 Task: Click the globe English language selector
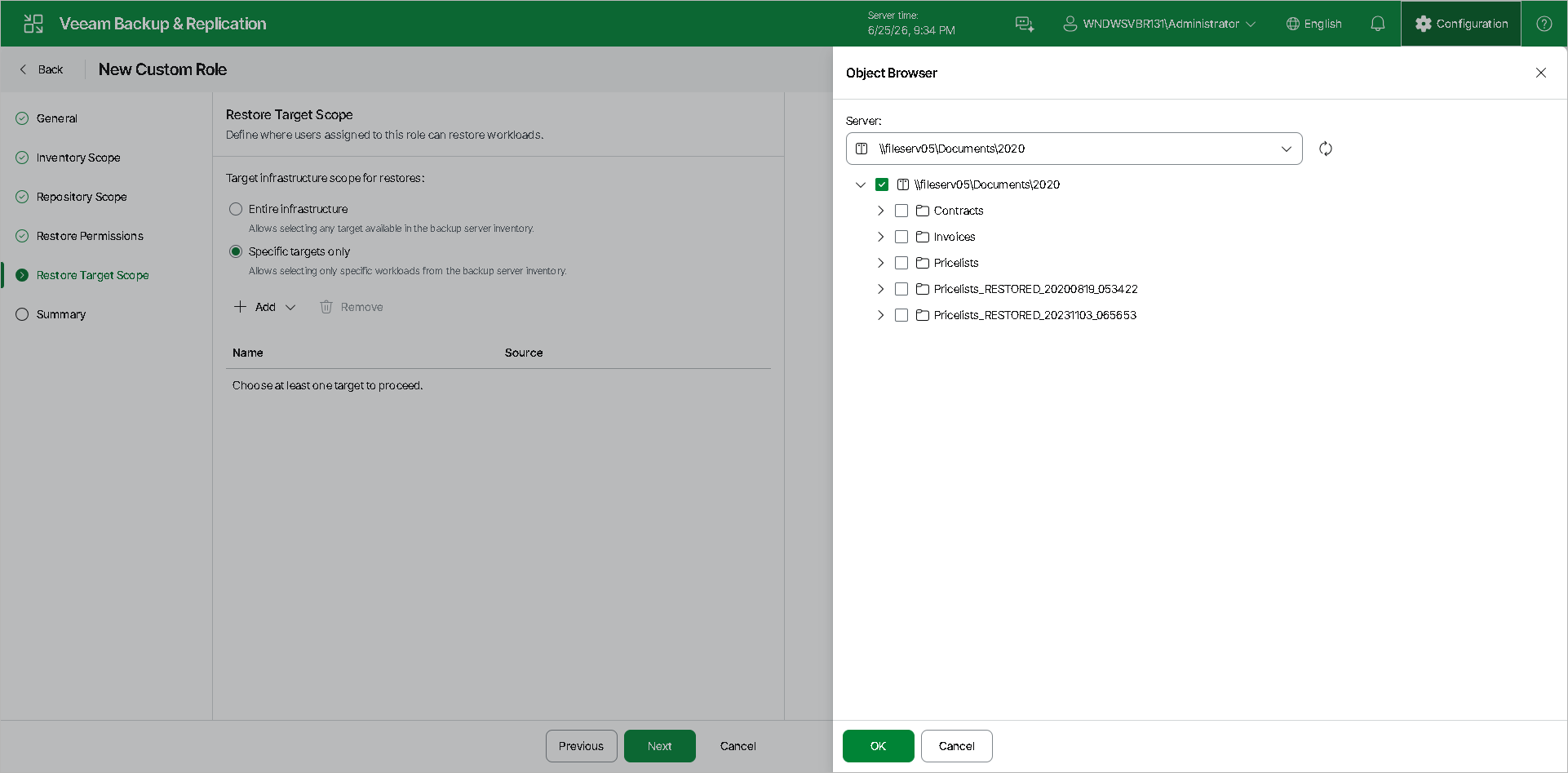(1314, 24)
